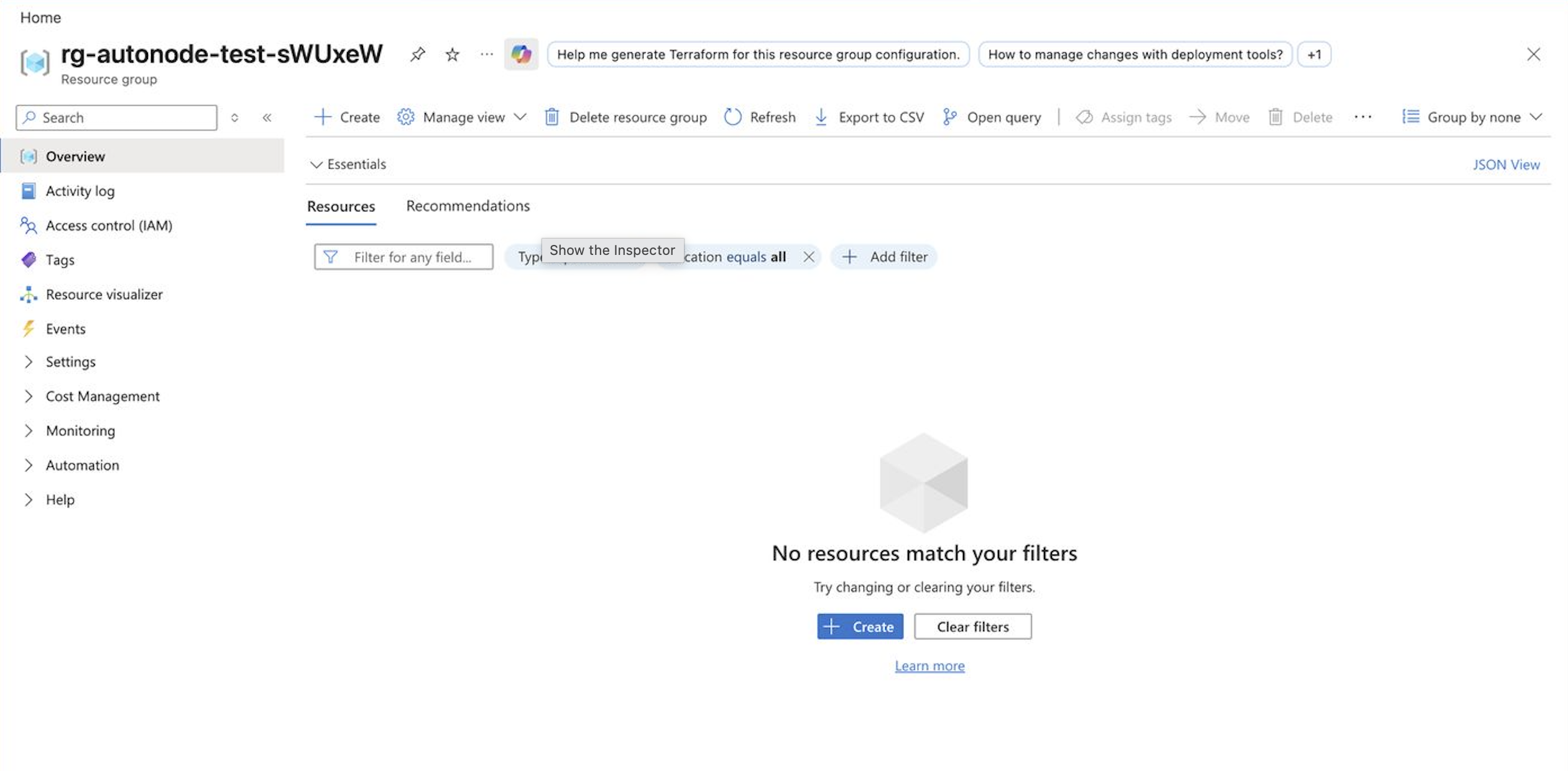Open the Copilot icon
The height and width of the screenshot is (771, 1568).
tap(521, 55)
